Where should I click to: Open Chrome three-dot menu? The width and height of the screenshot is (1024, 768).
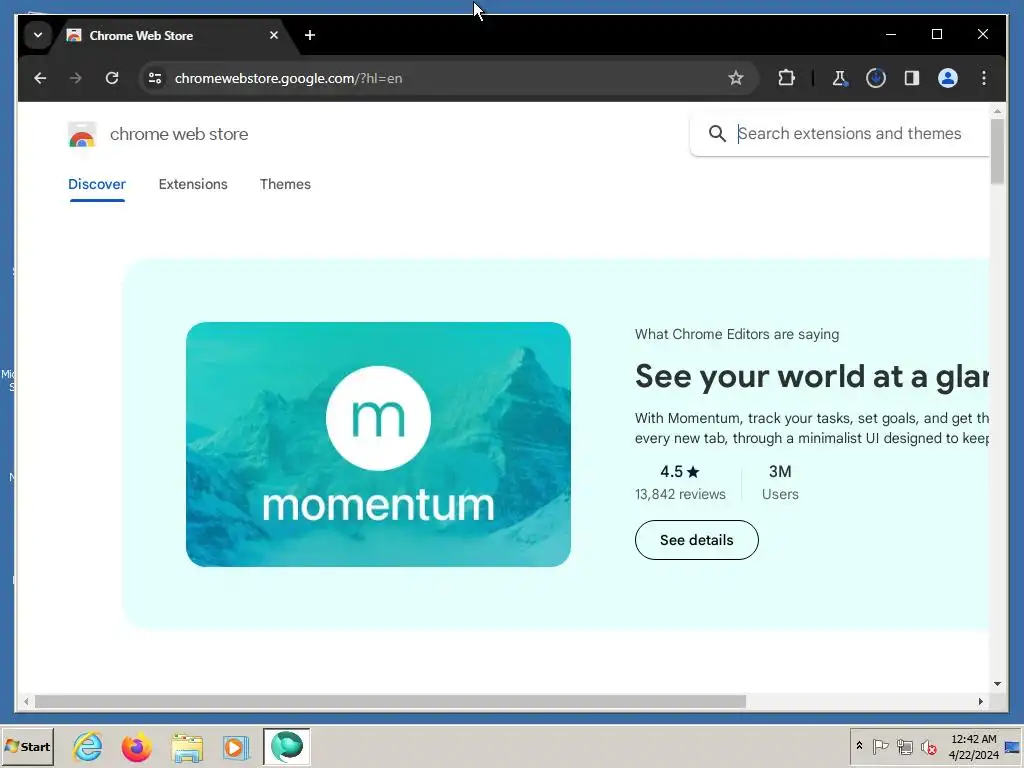pyautogui.click(x=984, y=78)
